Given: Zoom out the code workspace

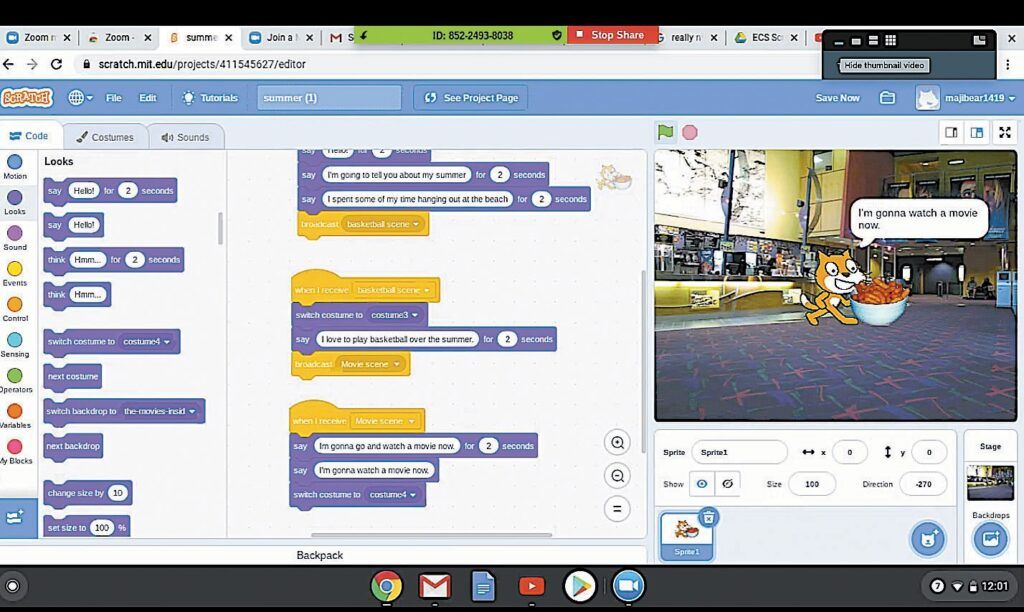Looking at the screenshot, I should tap(617, 475).
